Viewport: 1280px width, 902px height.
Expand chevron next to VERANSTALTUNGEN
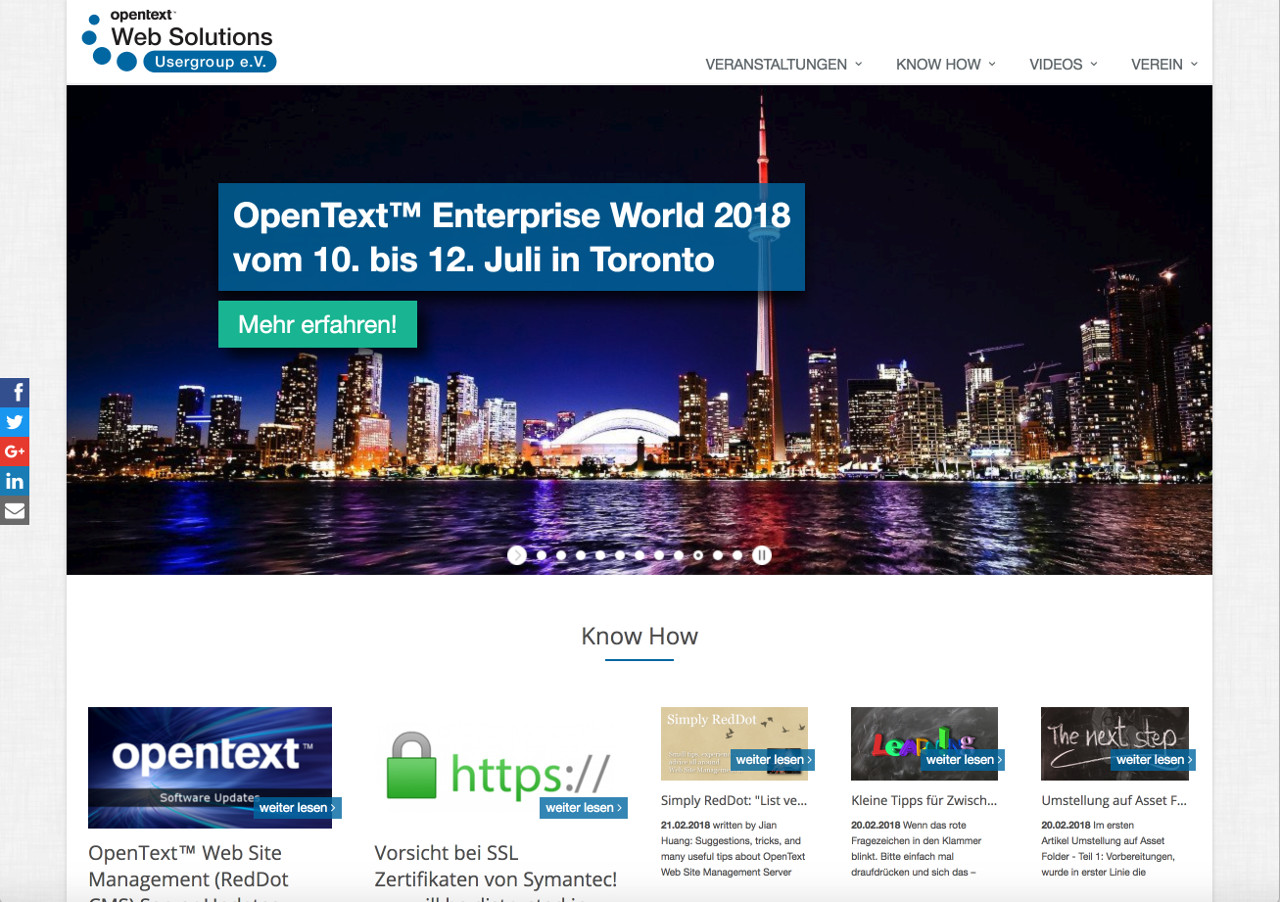pyautogui.click(x=858, y=64)
